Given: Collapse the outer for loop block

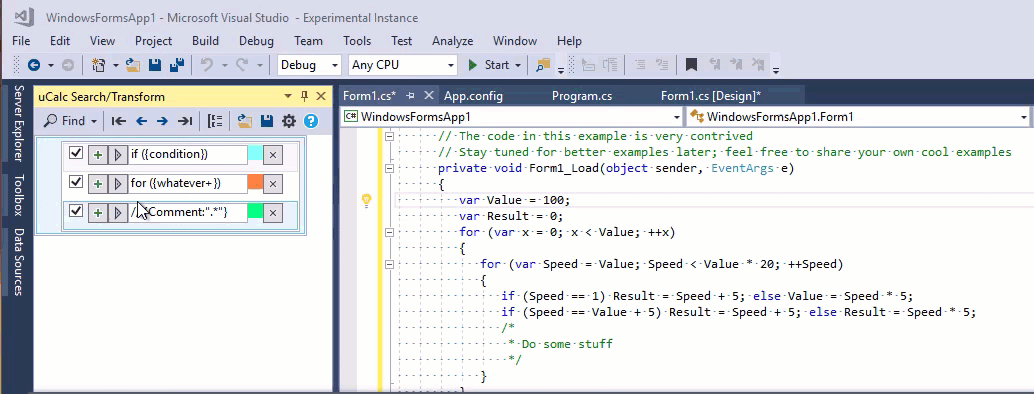Looking at the screenshot, I should point(389,232).
